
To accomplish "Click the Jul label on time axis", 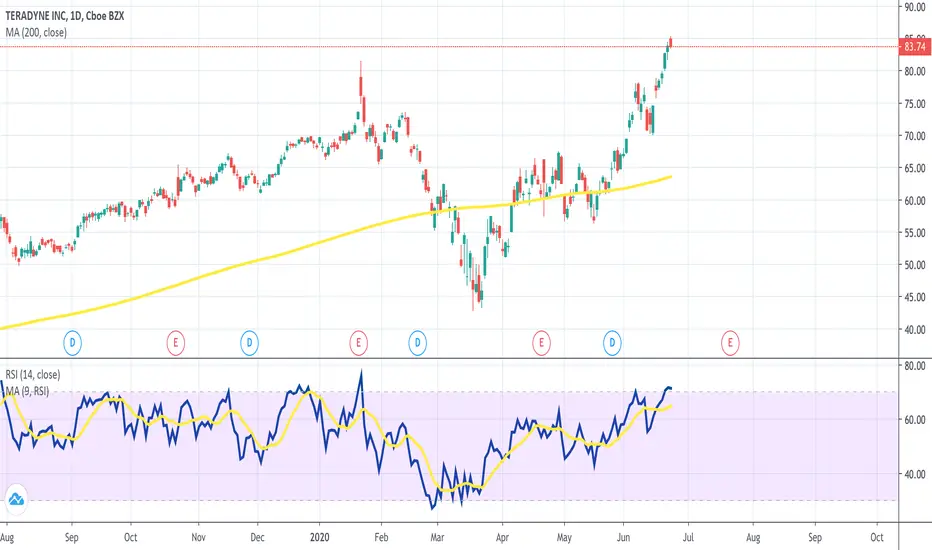I will (688, 537).
